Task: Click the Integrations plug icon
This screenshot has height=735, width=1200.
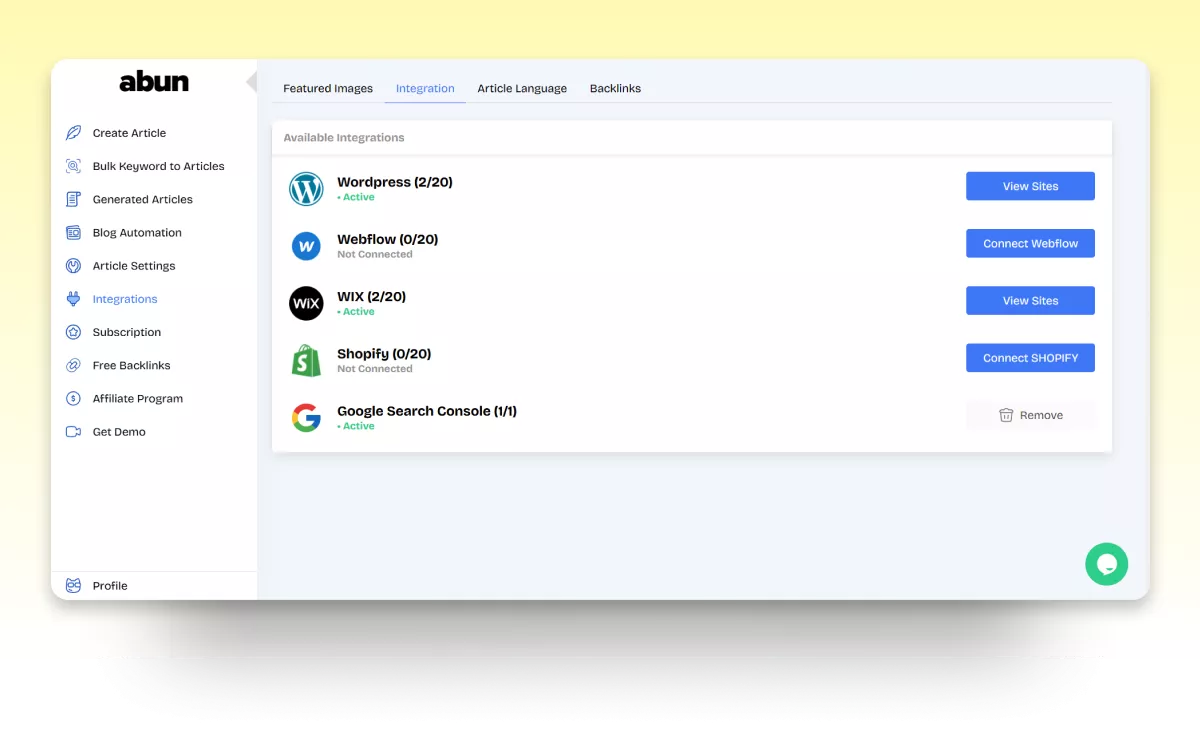Action: coord(73,299)
